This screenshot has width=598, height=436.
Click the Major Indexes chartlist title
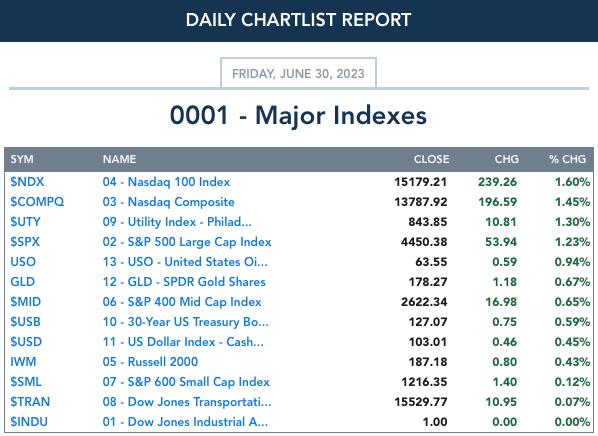[x=298, y=115]
